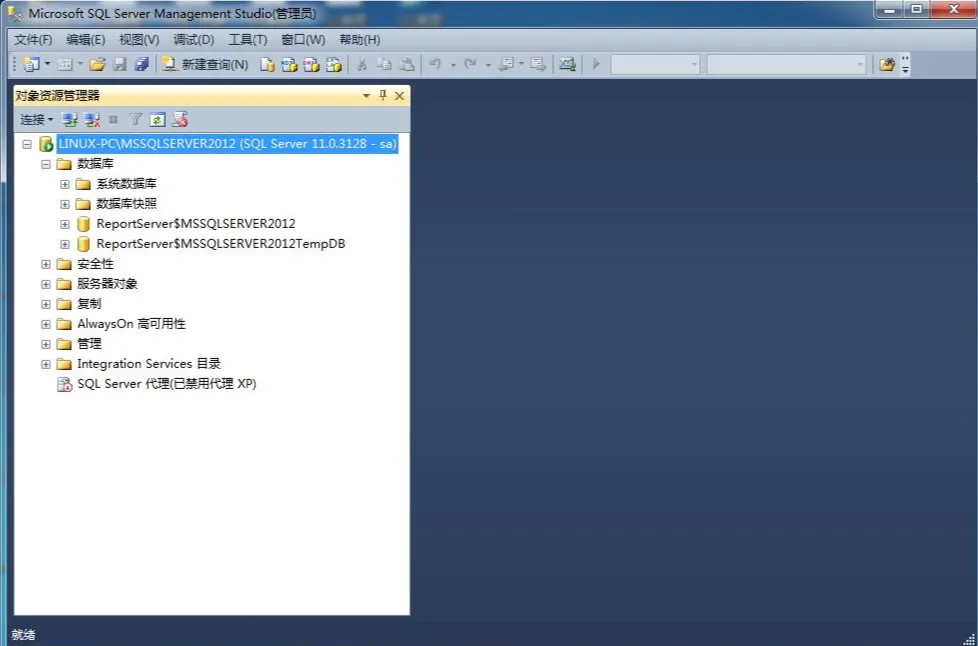
Task: Click the Redo arrow icon
Action: (x=470, y=64)
